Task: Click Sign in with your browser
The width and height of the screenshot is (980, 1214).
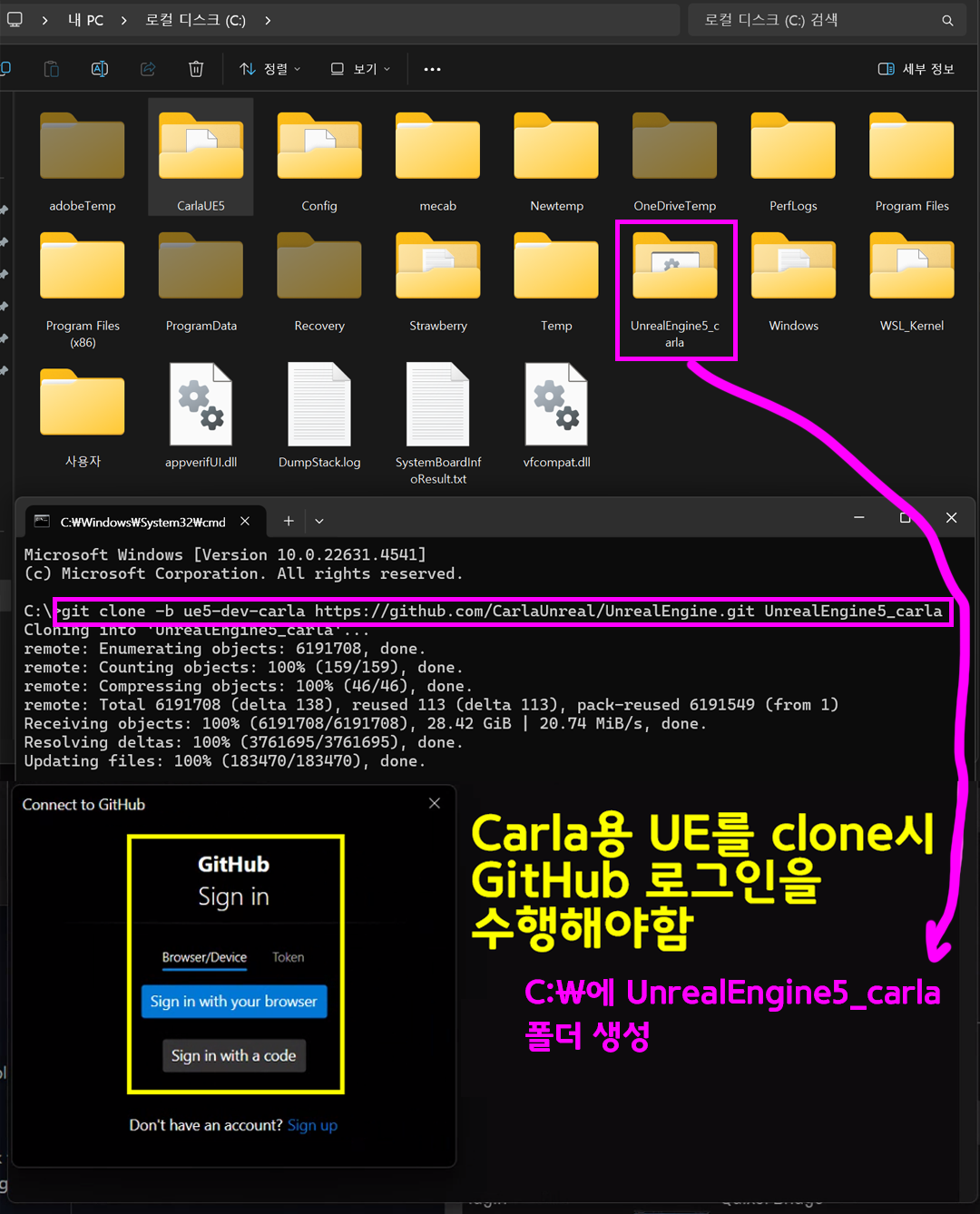Action: [234, 1002]
